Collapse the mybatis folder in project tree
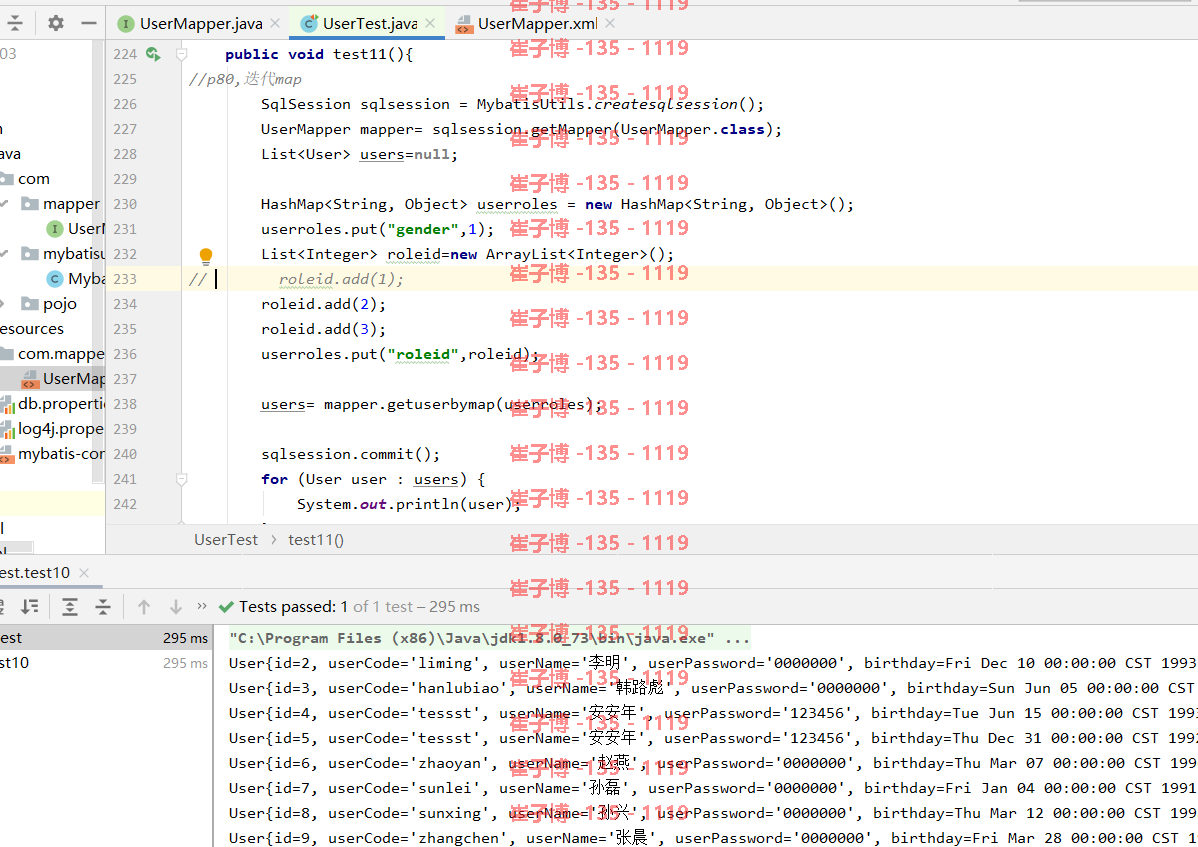Image resolution: width=1198 pixels, height=847 pixels. [5, 253]
